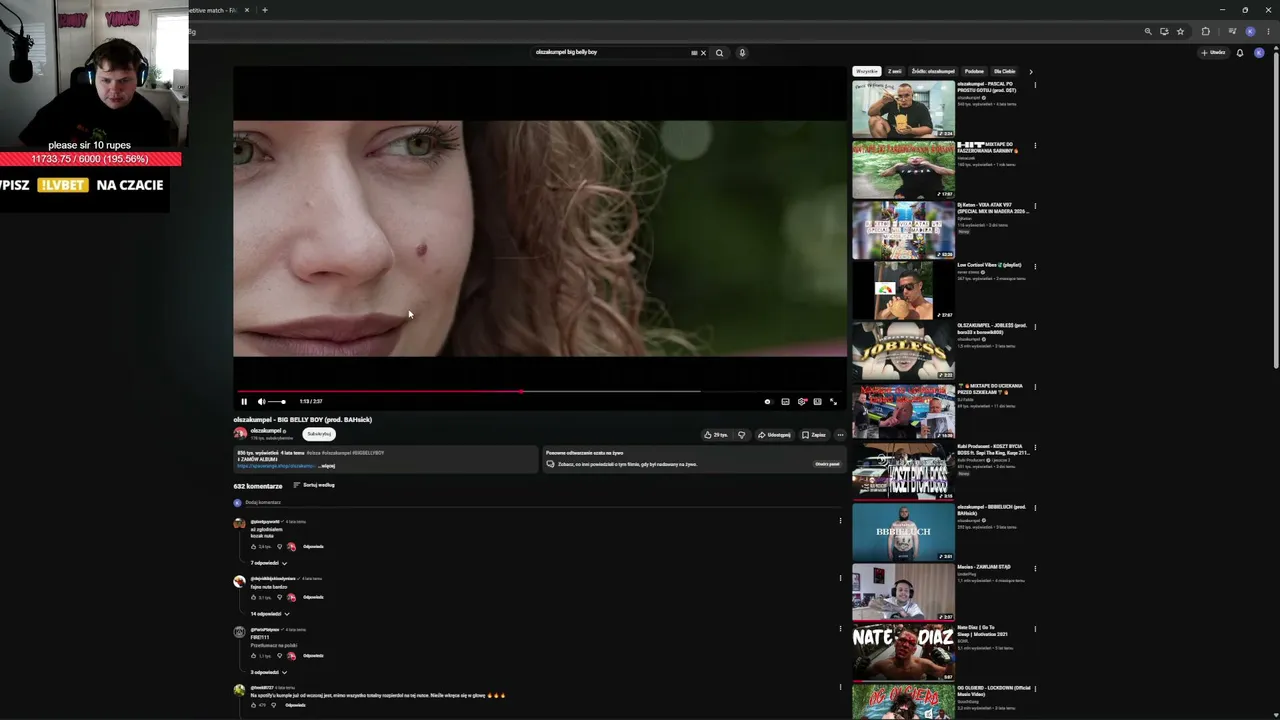Open the Utwórz create button
Viewport: 1280px width, 720px height.
(x=1214, y=53)
